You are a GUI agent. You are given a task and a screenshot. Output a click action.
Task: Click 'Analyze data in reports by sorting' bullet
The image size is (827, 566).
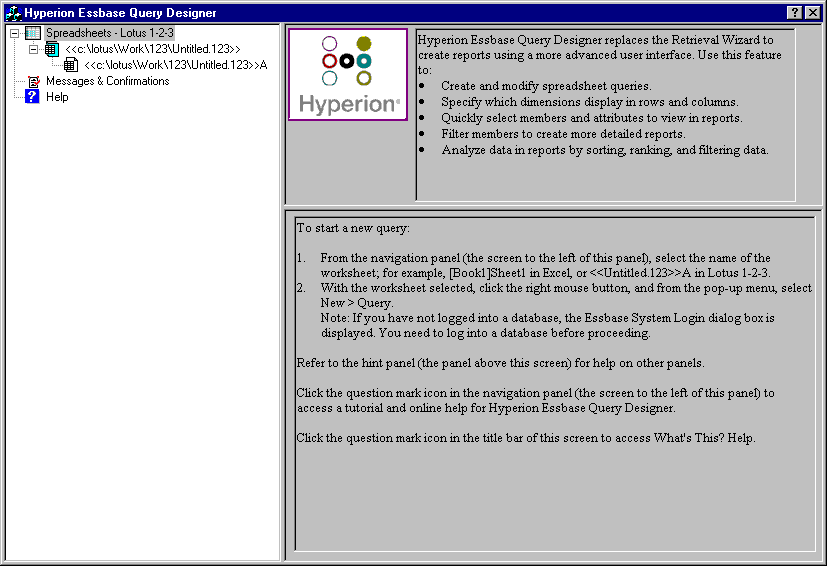[x=604, y=150]
